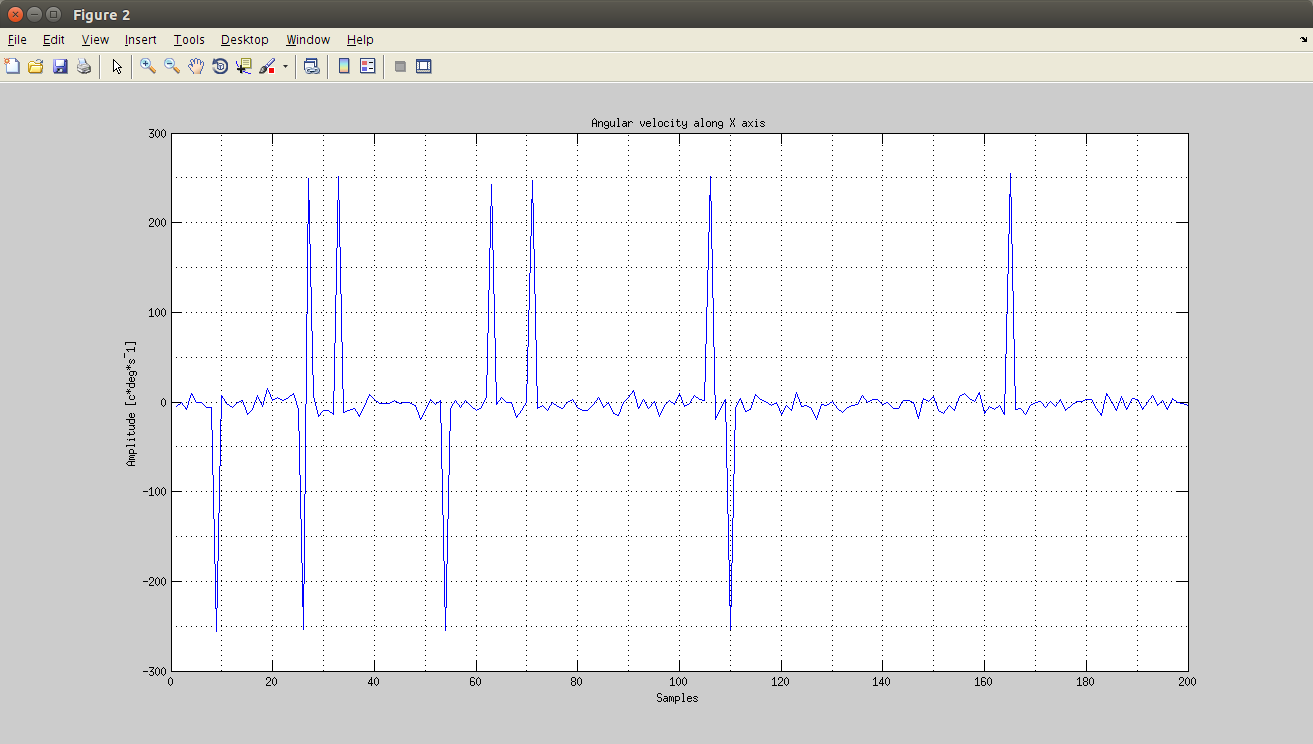This screenshot has height=744, width=1313.
Task: Activate the Data Cursor tool
Action: coord(244,67)
